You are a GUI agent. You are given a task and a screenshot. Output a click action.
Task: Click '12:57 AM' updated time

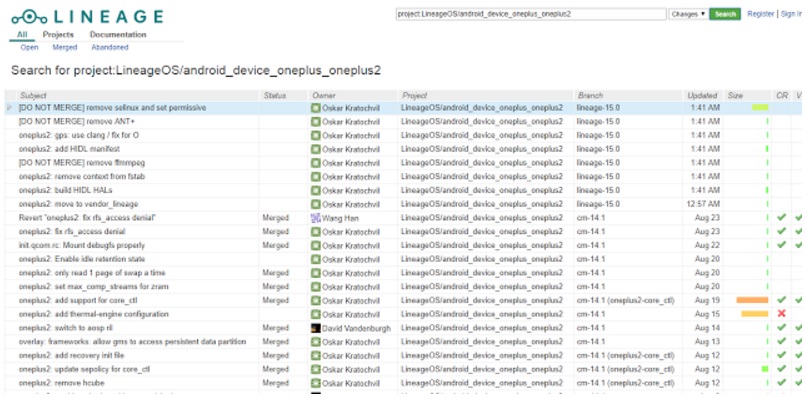pos(703,204)
